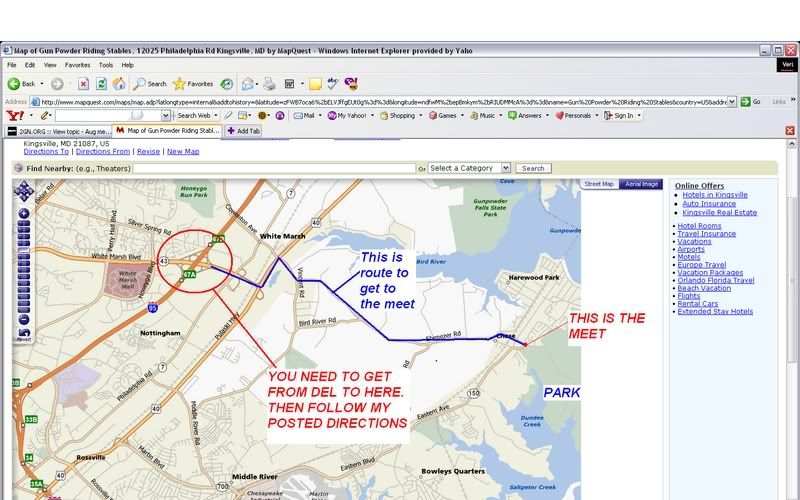Click the Stop loading icon

click(x=84, y=84)
